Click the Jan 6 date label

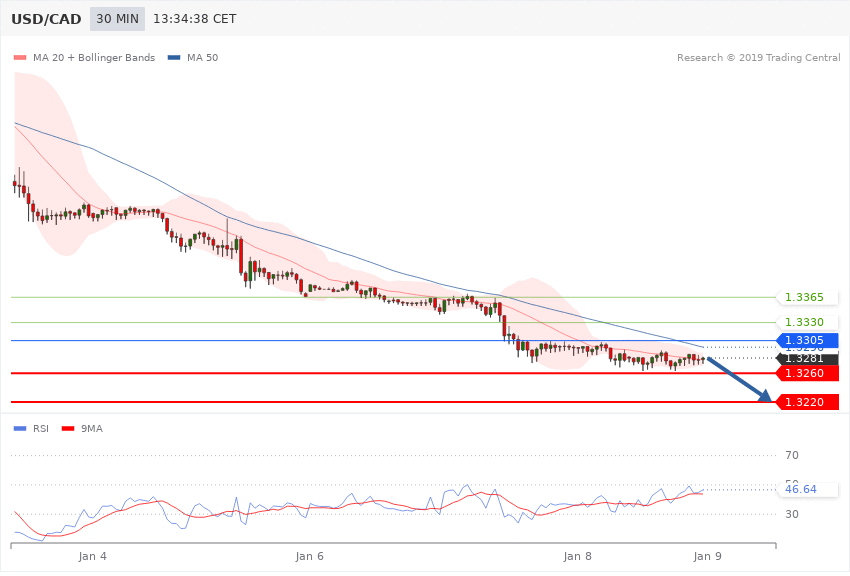tap(310, 556)
